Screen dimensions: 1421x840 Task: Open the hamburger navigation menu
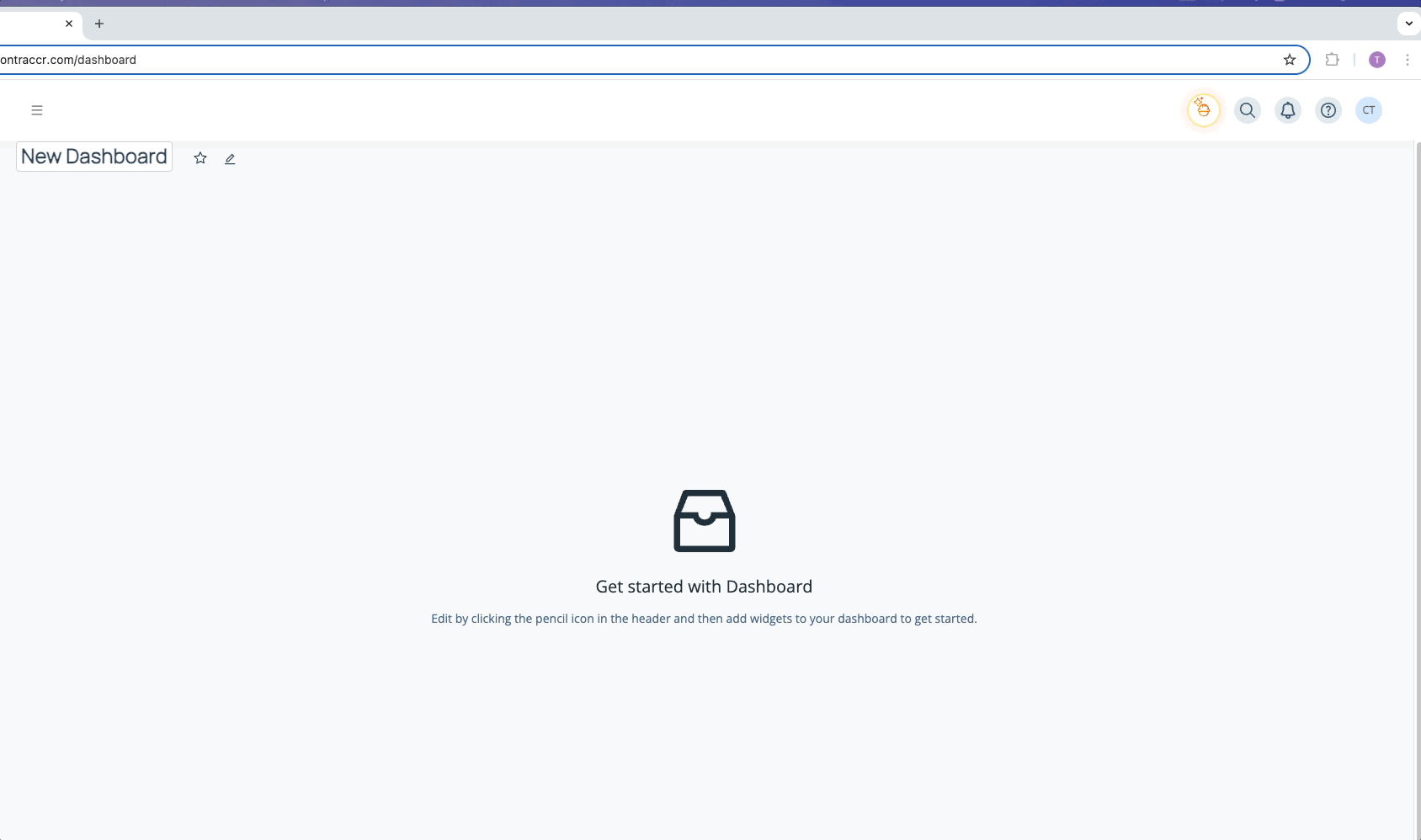point(37,110)
